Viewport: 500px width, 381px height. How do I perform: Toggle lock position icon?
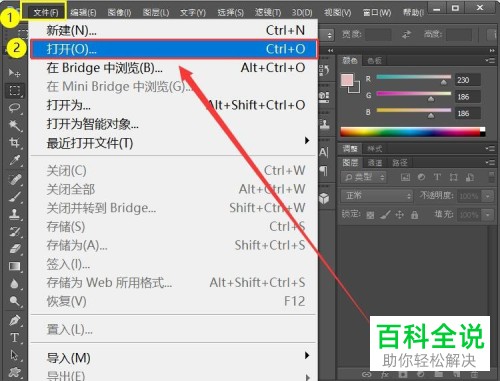coord(399,215)
